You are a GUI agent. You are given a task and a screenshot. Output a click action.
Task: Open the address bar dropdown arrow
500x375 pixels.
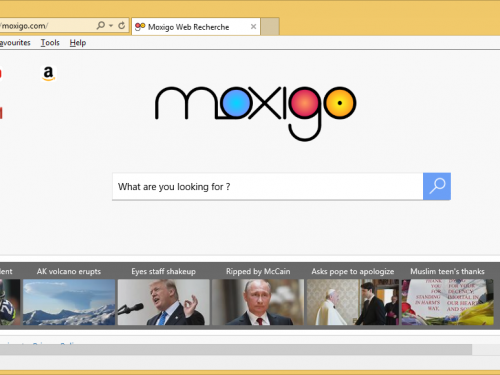[x=111, y=26]
